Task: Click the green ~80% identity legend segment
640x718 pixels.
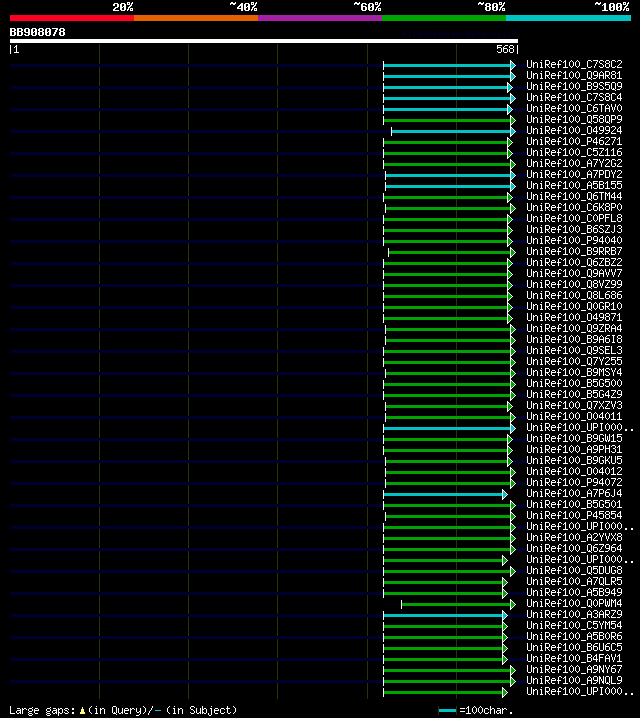Action: tap(444, 18)
